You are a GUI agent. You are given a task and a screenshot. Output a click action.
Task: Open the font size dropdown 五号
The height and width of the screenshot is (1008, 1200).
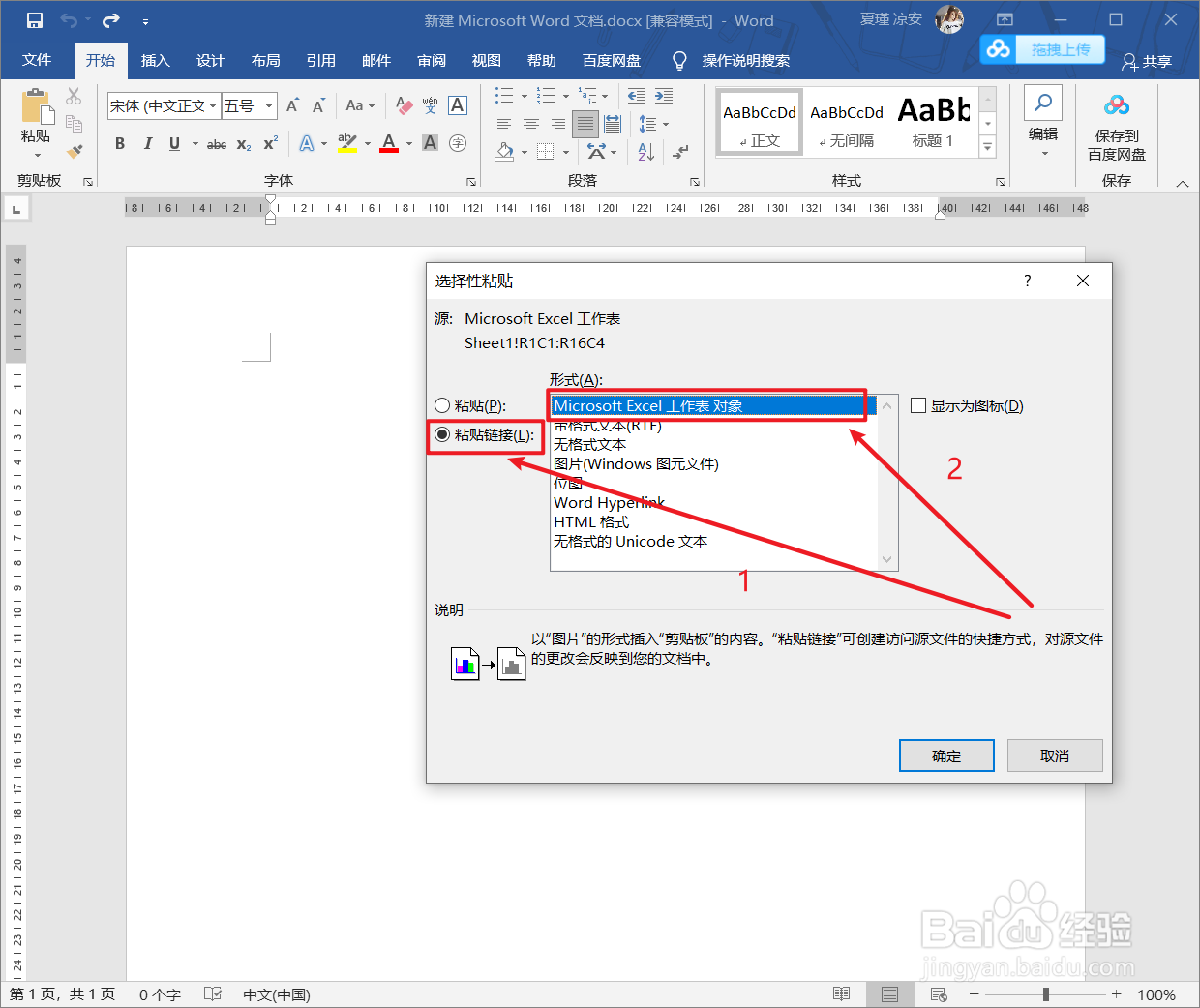click(269, 105)
